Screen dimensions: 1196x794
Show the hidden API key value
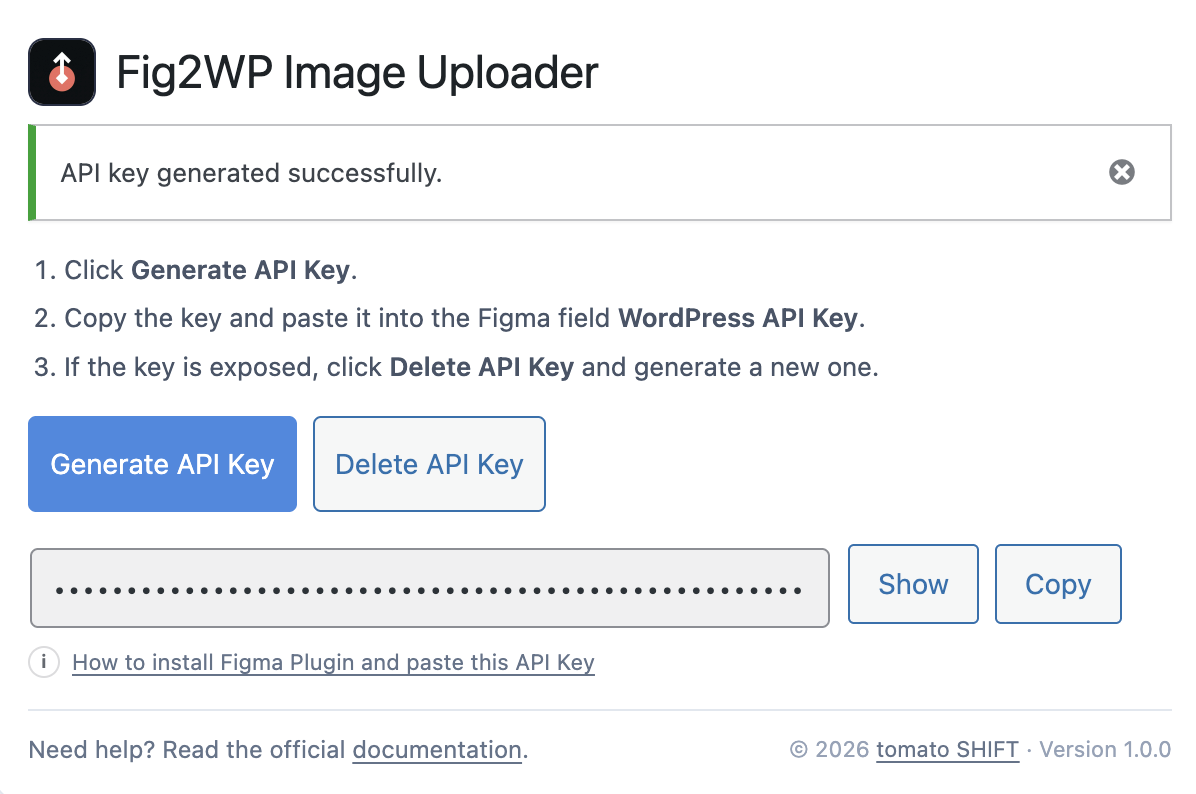point(912,584)
